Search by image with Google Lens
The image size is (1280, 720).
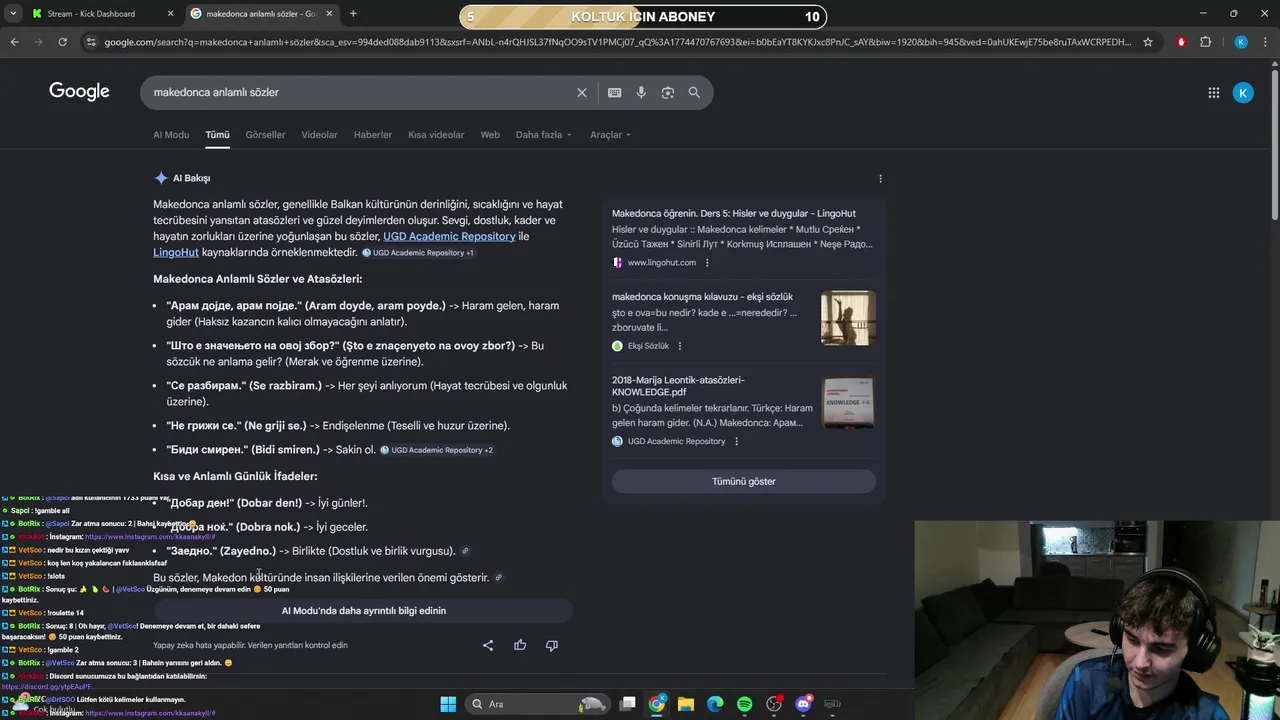[x=667, y=92]
